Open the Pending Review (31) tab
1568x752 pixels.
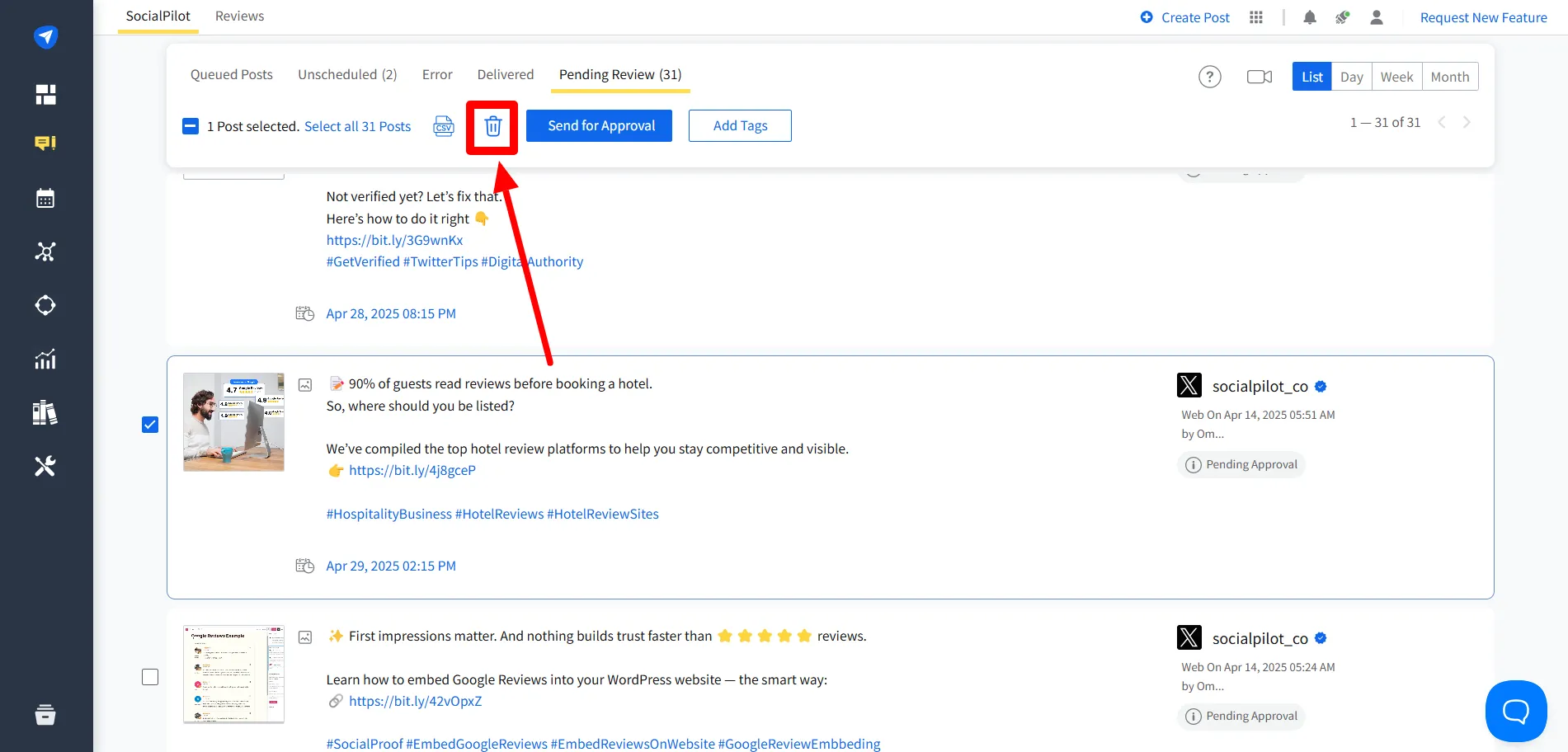point(620,74)
